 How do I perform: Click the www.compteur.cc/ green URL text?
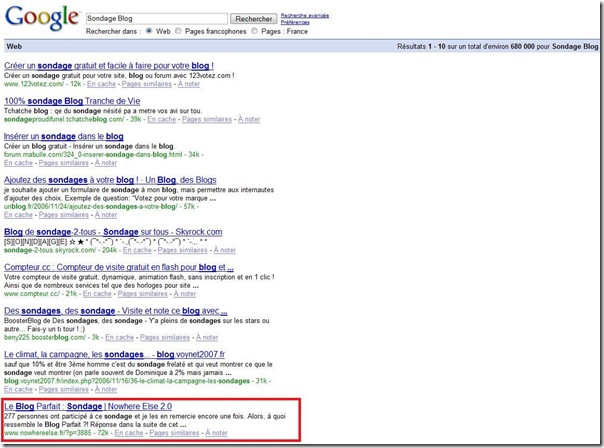(32, 294)
